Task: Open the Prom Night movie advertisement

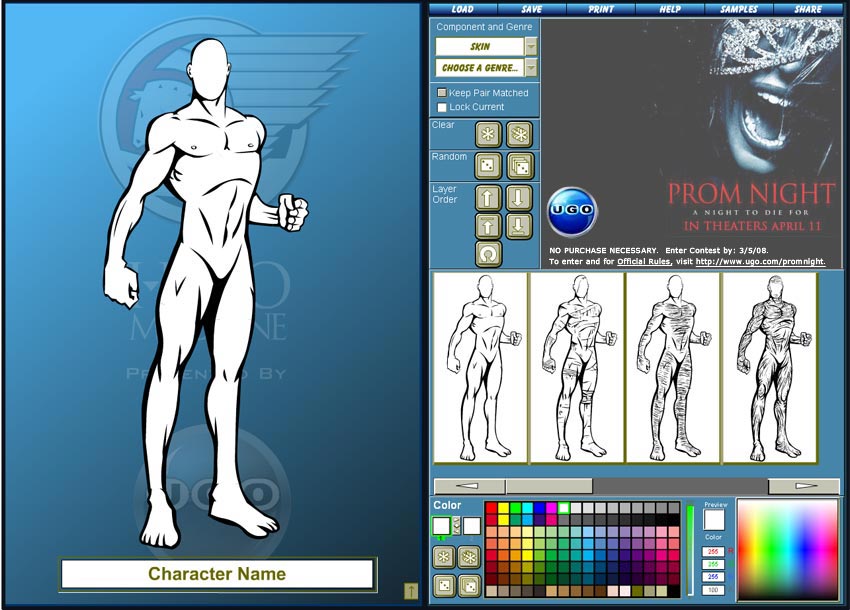Action: [692, 143]
